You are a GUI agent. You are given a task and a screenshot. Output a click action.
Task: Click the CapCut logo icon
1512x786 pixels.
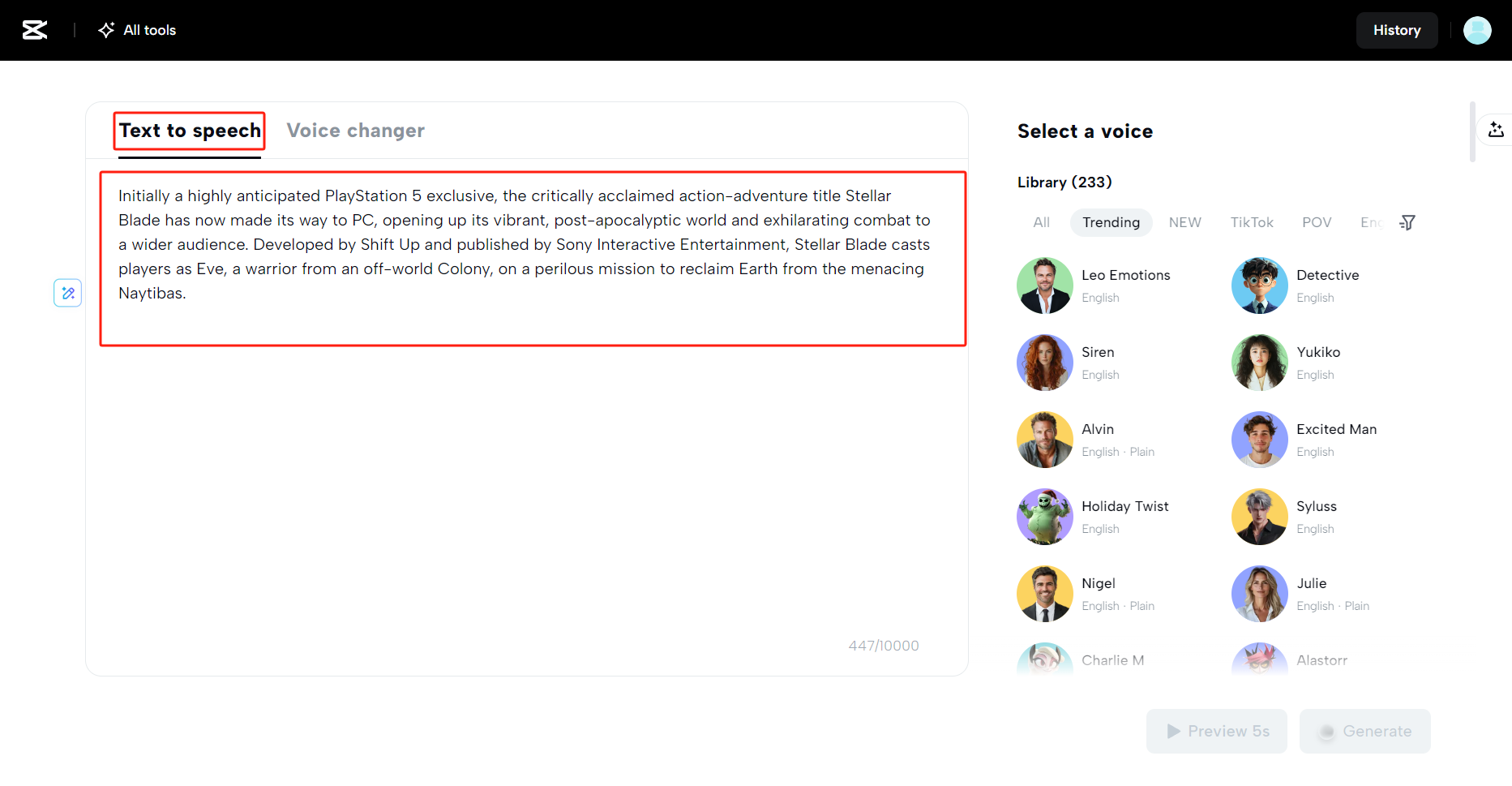pos(35,30)
